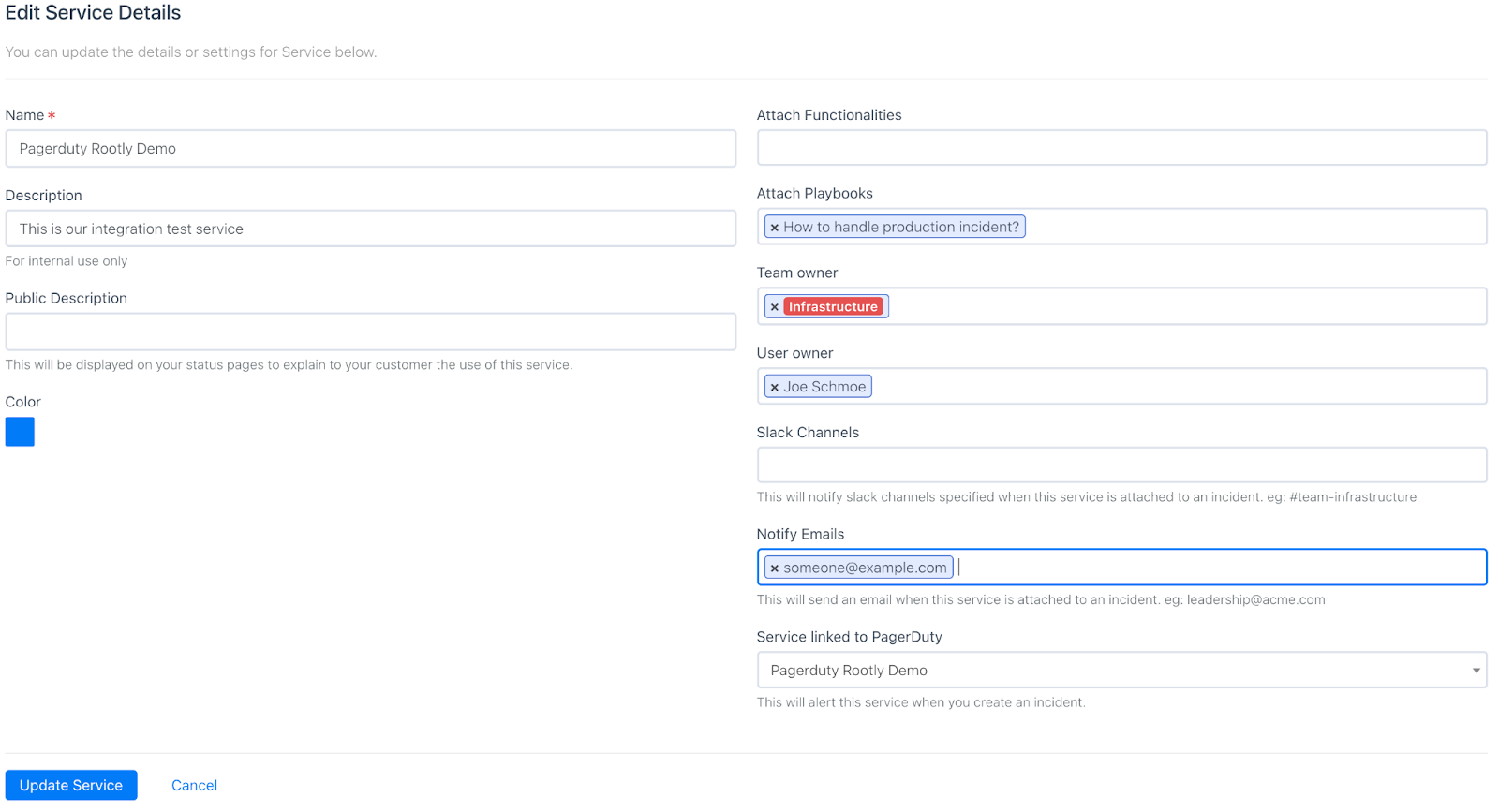
Task: Remove the 'How to handle production incident?' playbook tag
Action: [x=775, y=228]
